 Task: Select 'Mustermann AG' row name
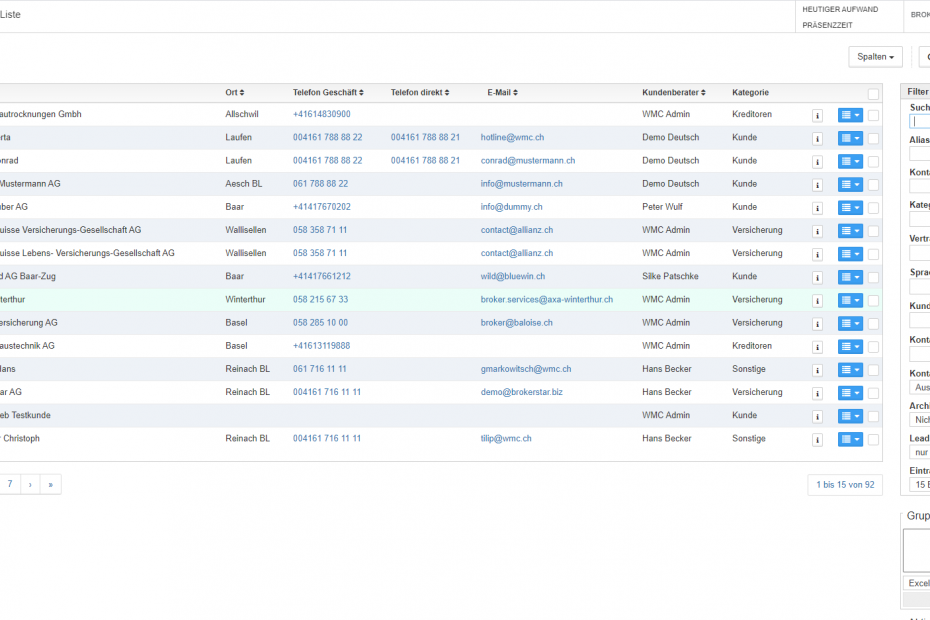tap(30, 183)
